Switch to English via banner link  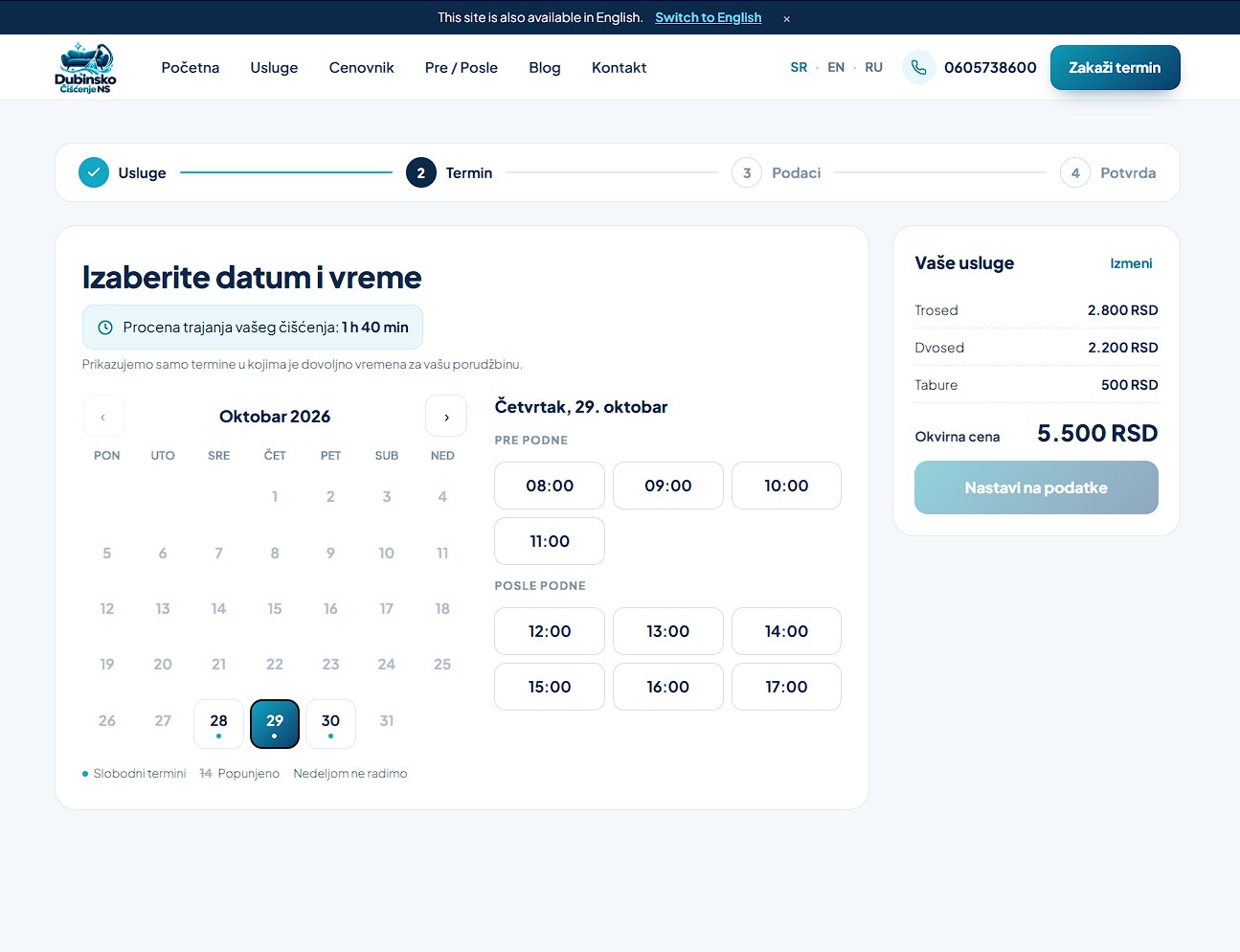click(709, 17)
